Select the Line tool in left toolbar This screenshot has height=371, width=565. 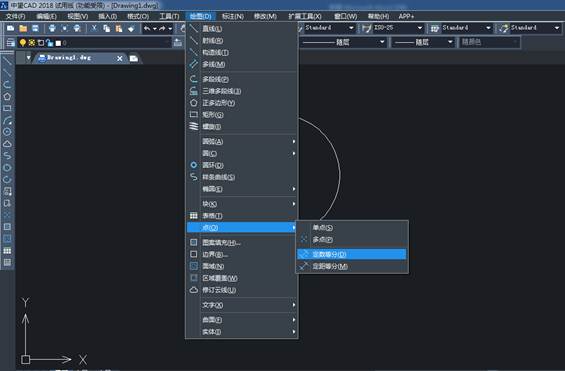coord(7,62)
